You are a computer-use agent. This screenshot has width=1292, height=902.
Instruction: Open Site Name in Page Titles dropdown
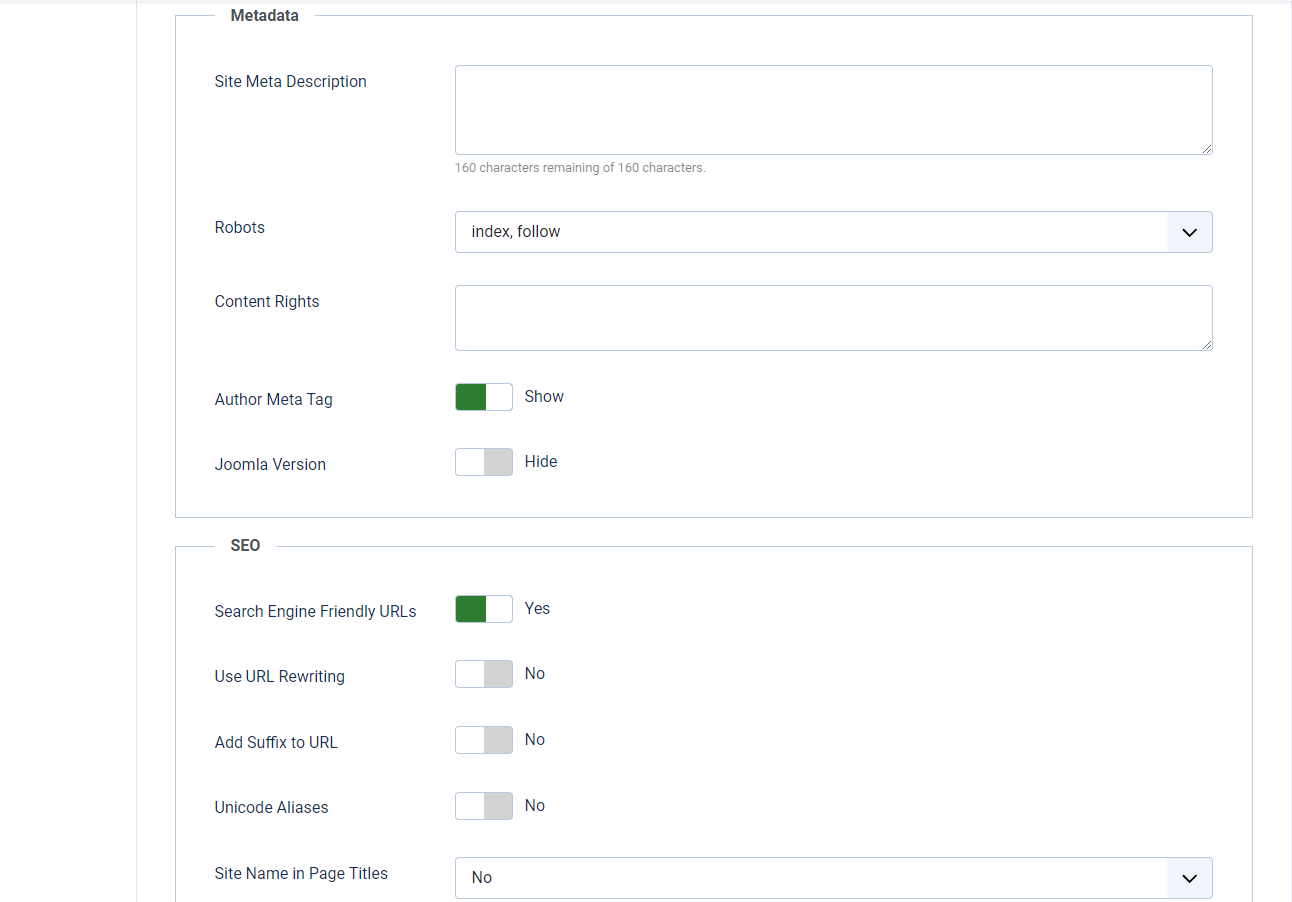pyautogui.click(x=833, y=878)
